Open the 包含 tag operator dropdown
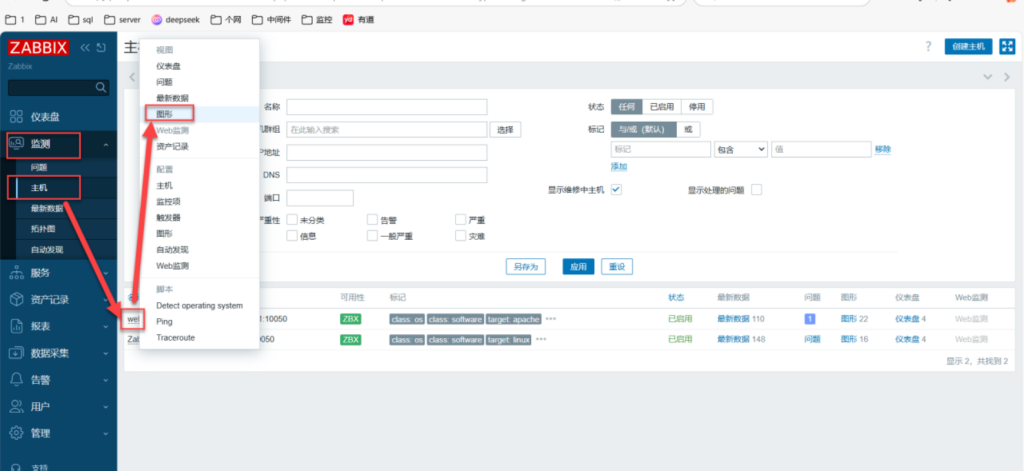Screen dimensions: 1024x471 pyautogui.click(x=740, y=149)
